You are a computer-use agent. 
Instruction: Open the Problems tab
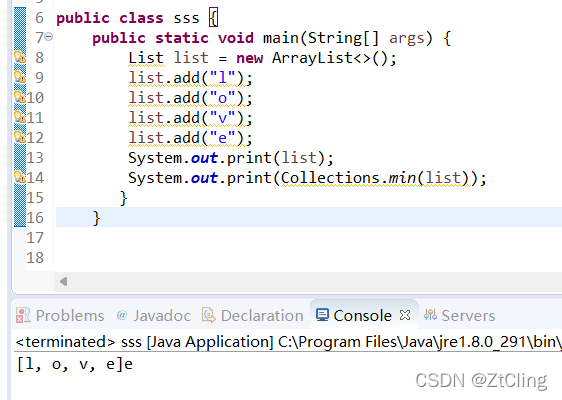[x=60, y=315]
